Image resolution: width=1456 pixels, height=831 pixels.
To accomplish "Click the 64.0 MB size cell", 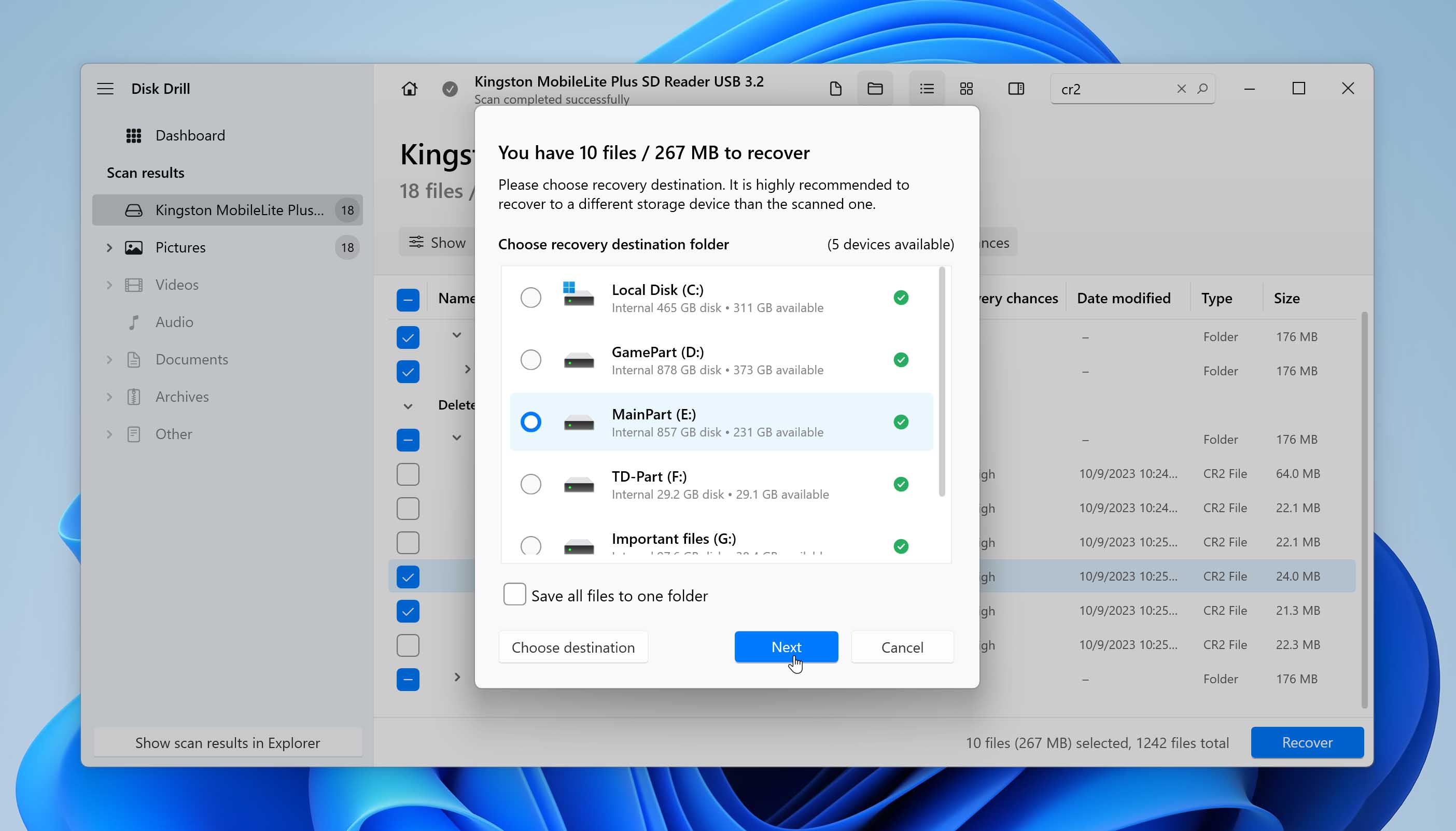I will tap(1298, 473).
